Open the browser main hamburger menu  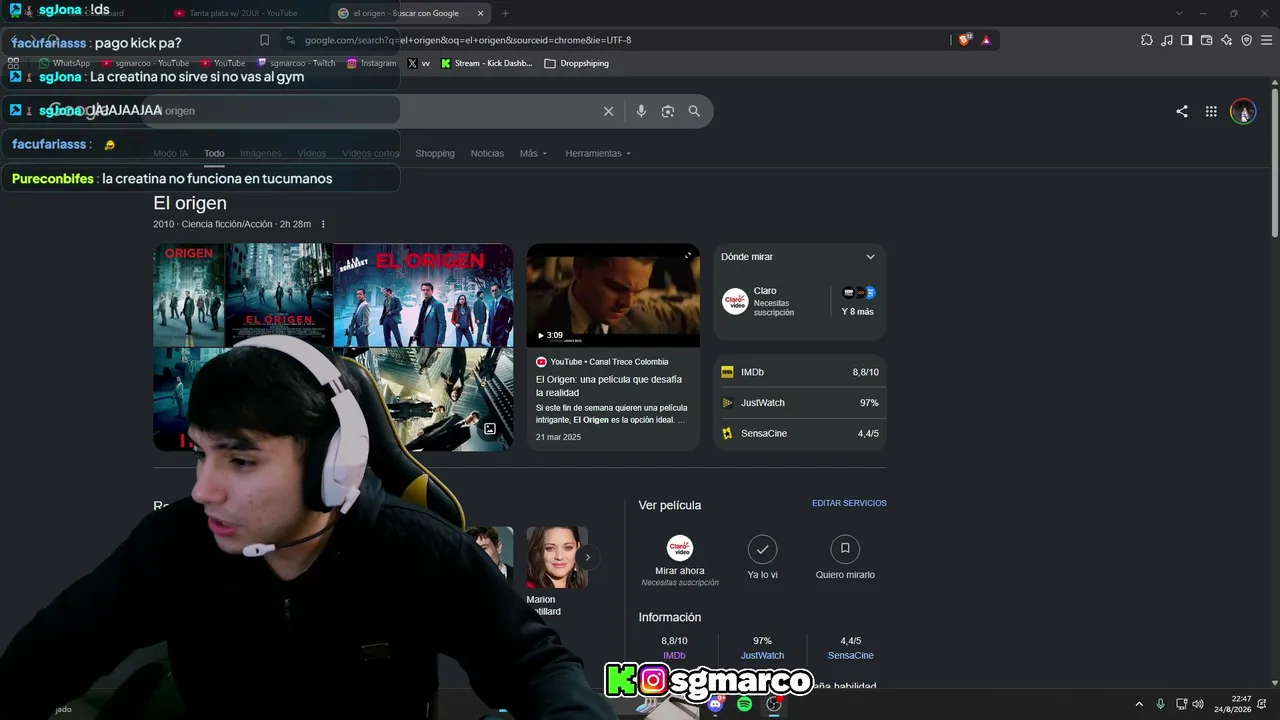tap(1266, 40)
